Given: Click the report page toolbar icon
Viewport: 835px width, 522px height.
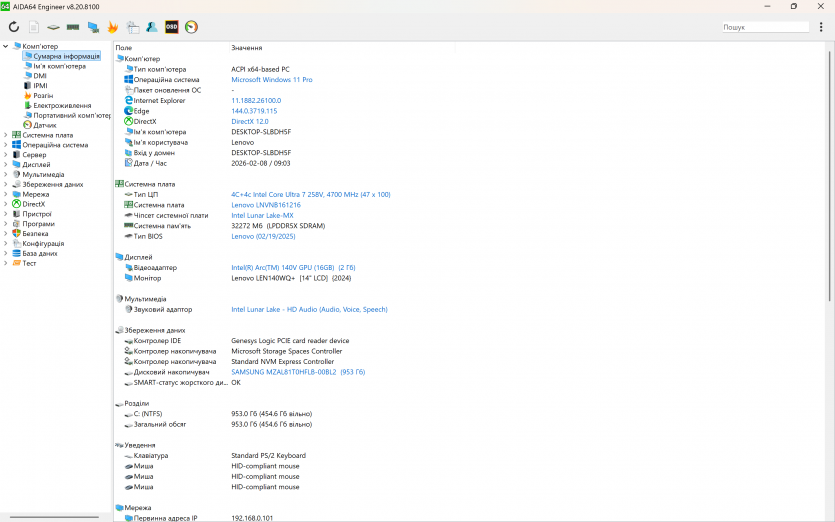Looking at the screenshot, I should (x=34, y=27).
